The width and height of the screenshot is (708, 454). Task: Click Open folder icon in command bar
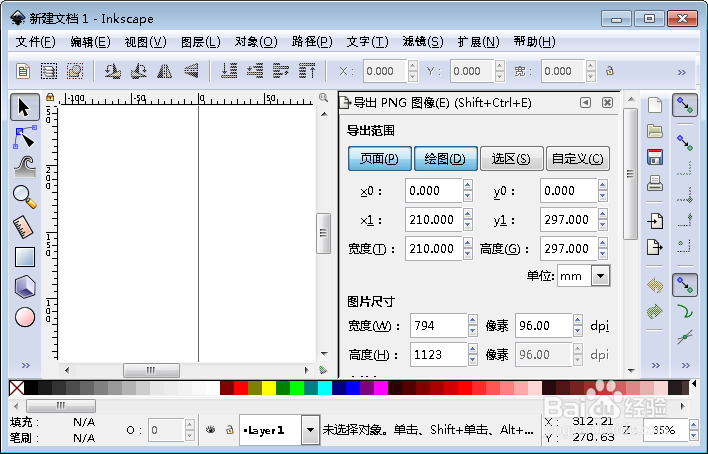pyautogui.click(x=655, y=131)
